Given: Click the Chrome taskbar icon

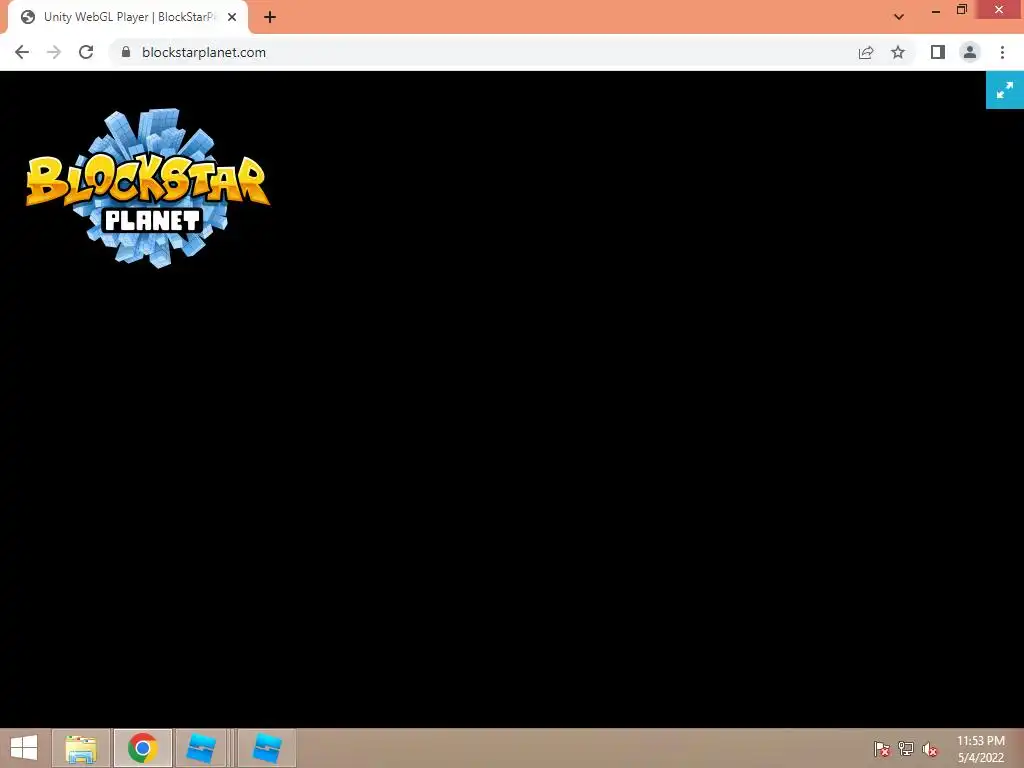Looking at the screenshot, I should 143,748.
